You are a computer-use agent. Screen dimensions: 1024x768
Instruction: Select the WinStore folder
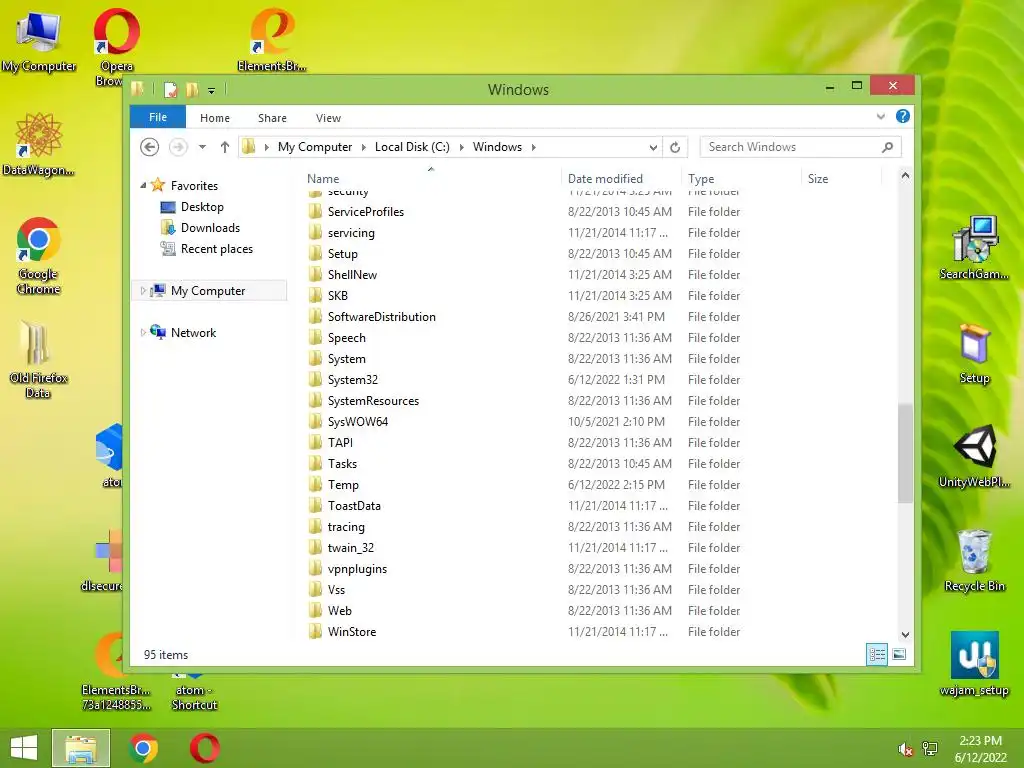[351, 632]
